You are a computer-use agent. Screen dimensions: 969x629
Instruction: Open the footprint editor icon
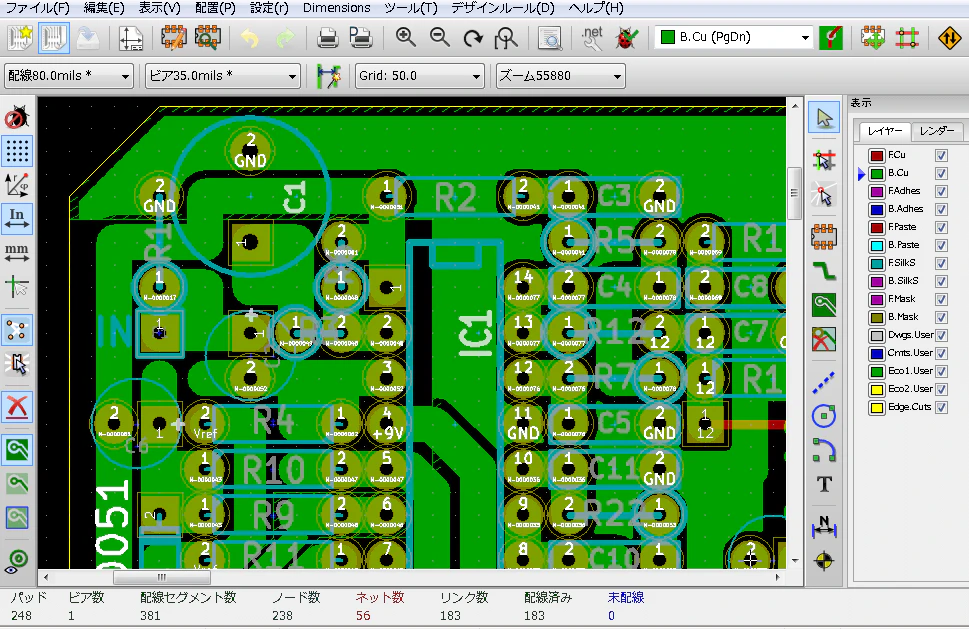click(174, 38)
